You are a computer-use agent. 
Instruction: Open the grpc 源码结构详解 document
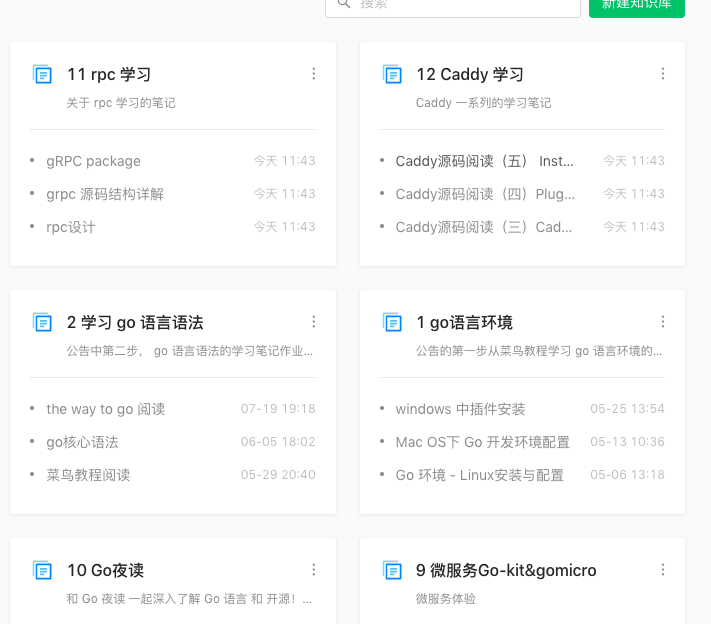(x=105, y=194)
